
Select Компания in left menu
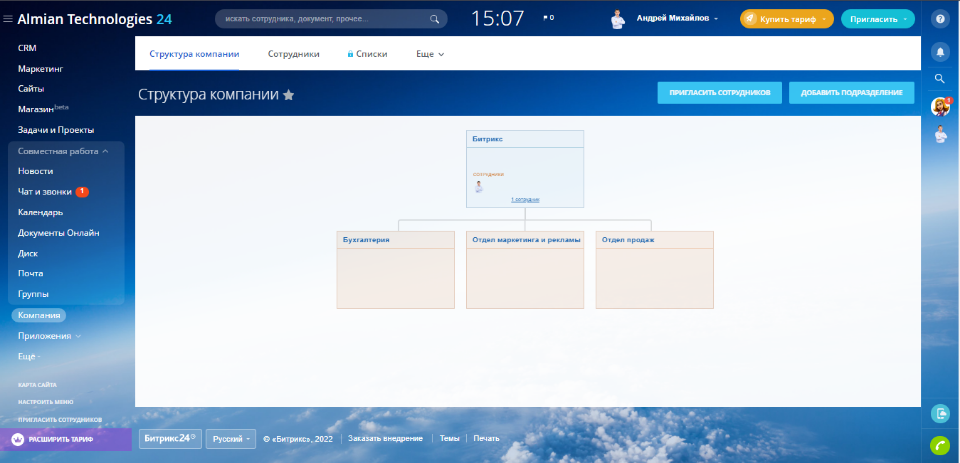39,315
